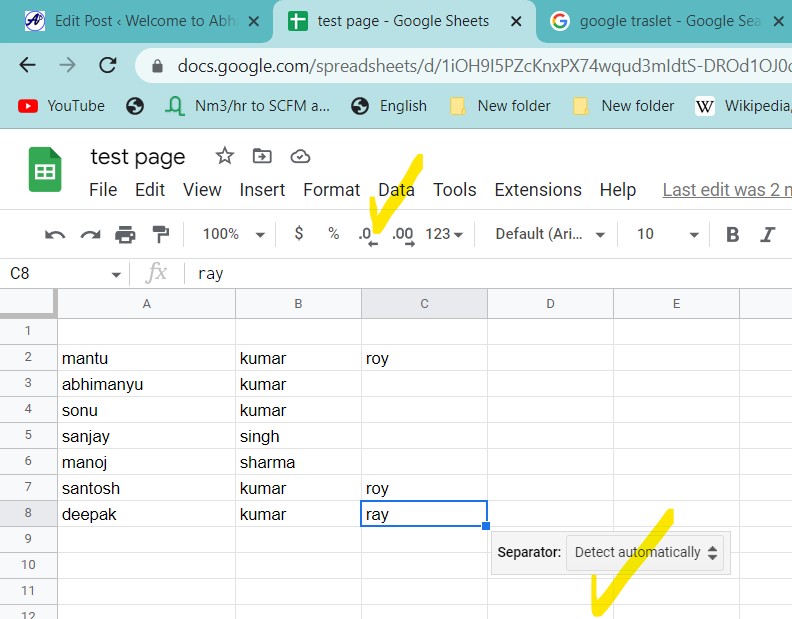Increase decimal places
Screen dimensions: 792x619
tap(404, 235)
